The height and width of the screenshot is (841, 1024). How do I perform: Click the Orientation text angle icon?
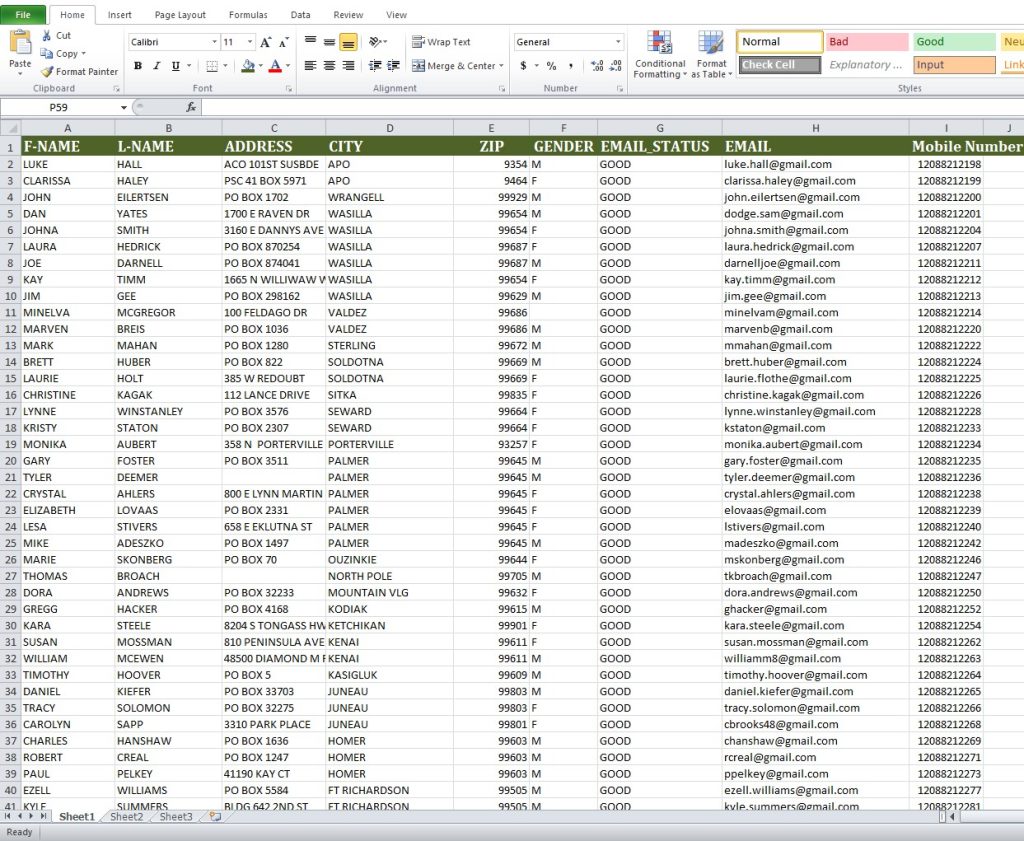click(x=375, y=42)
